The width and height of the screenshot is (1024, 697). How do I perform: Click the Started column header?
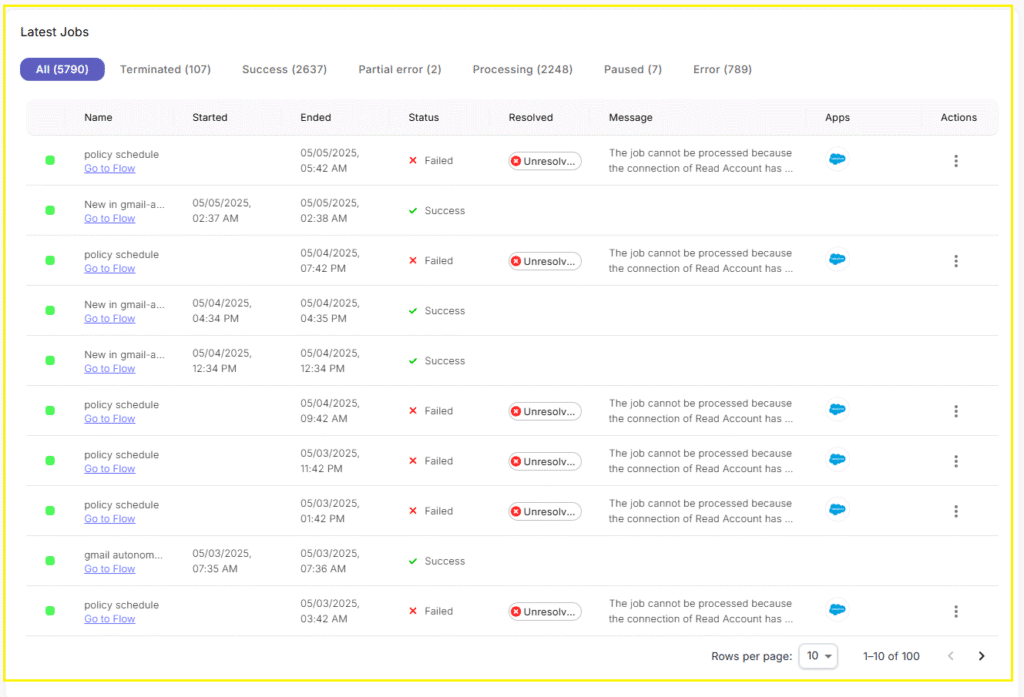point(210,118)
